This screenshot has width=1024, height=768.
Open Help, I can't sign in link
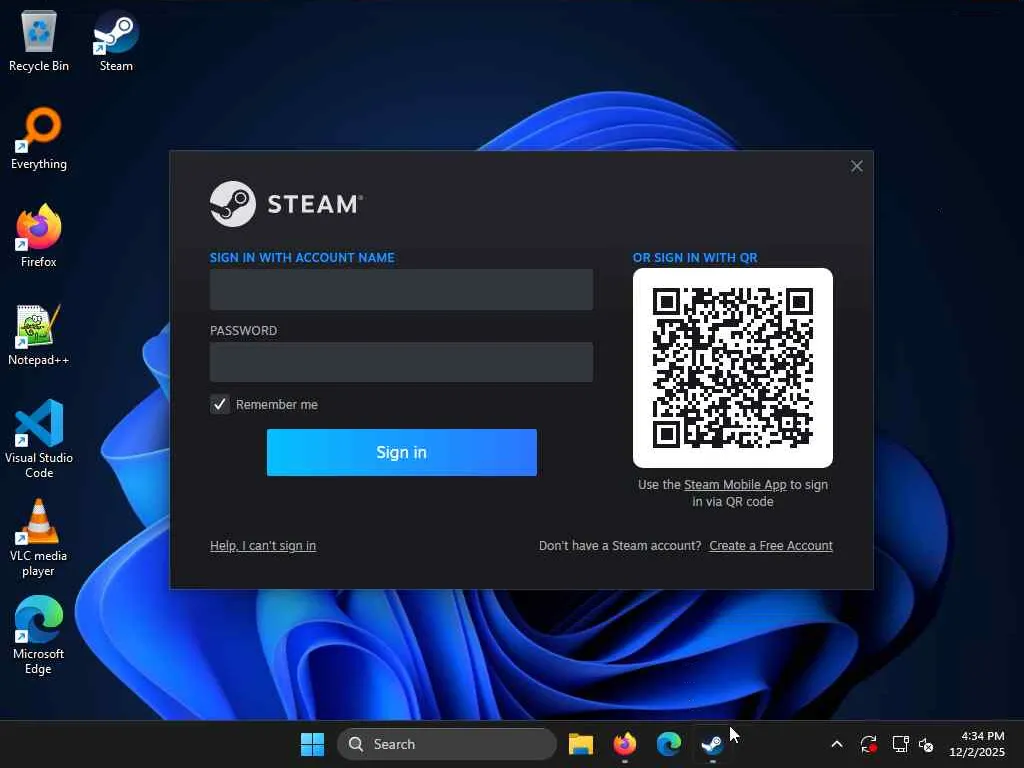click(263, 545)
